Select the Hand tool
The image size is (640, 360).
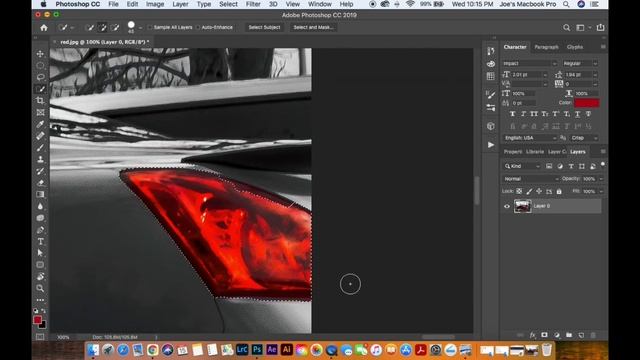(40, 277)
